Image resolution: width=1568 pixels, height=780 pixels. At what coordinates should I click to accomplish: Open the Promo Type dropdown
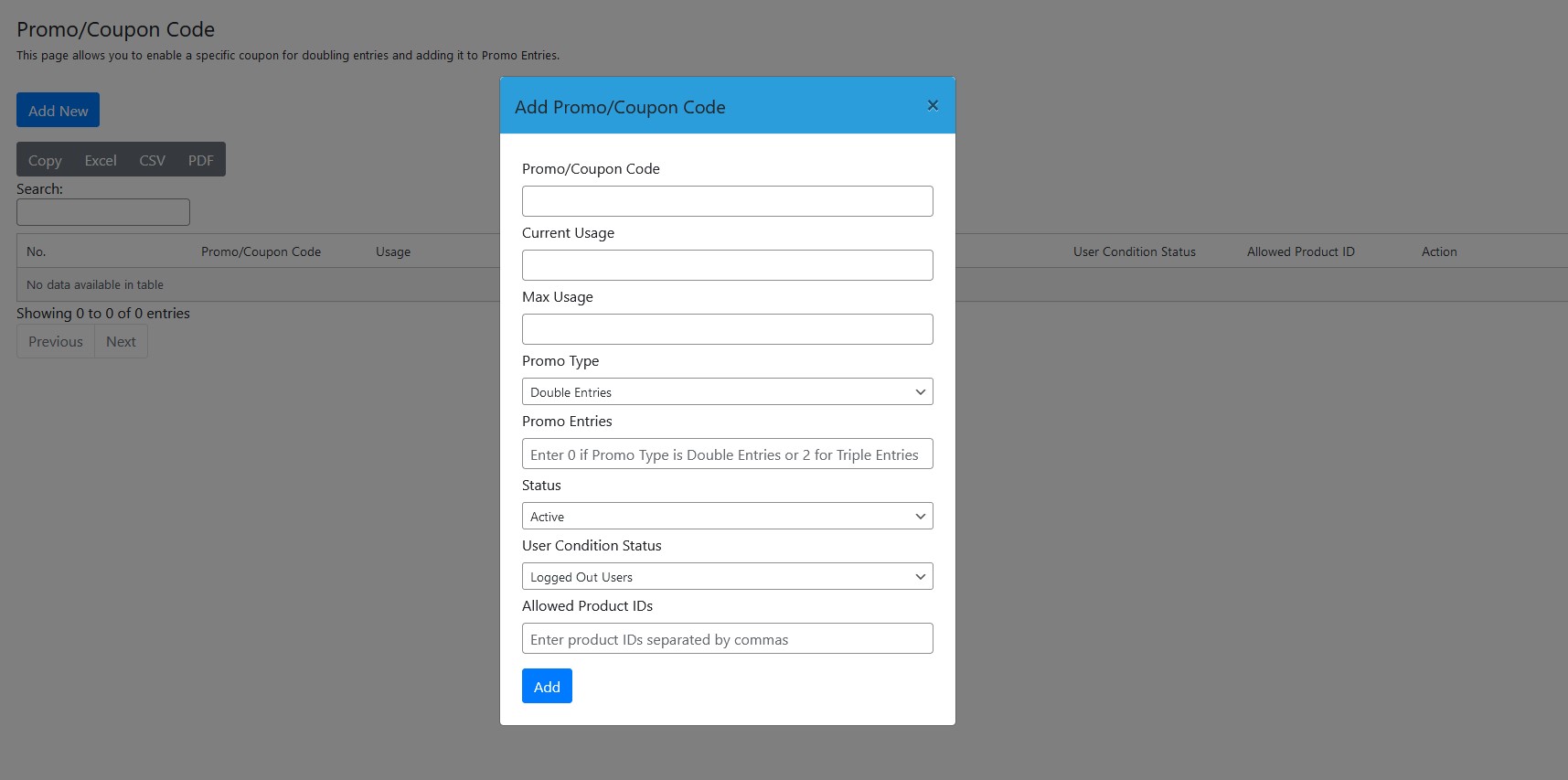(727, 391)
